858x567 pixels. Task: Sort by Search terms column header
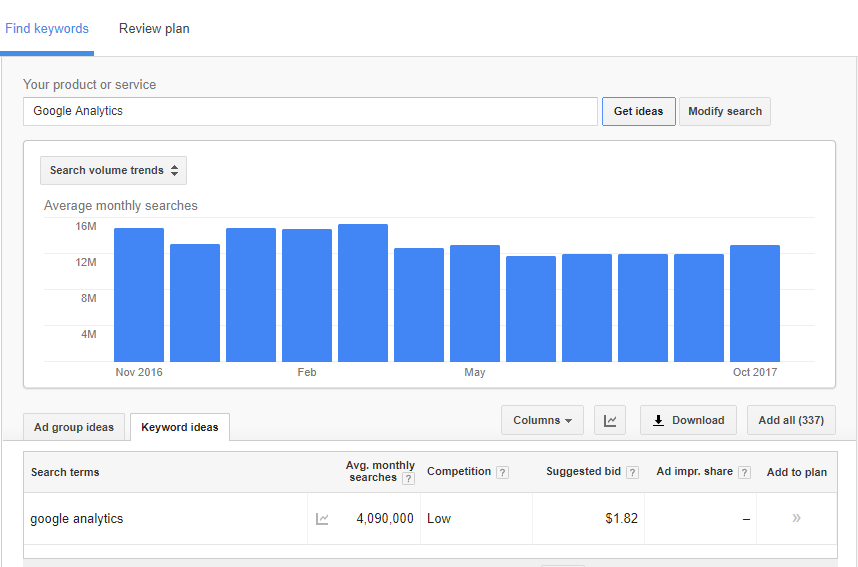(x=65, y=472)
